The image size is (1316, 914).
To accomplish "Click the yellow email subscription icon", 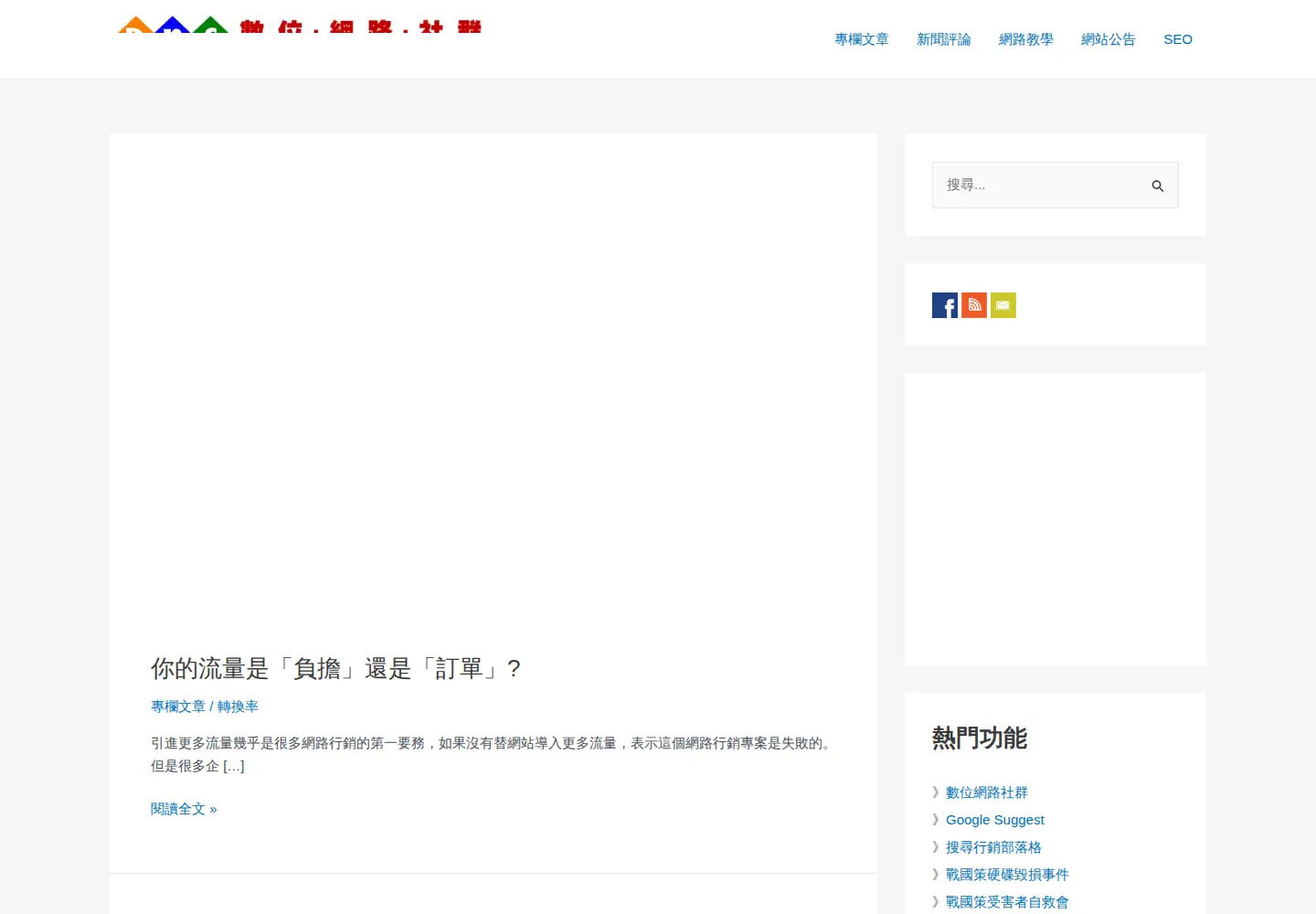I will [x=1003, y=305].
